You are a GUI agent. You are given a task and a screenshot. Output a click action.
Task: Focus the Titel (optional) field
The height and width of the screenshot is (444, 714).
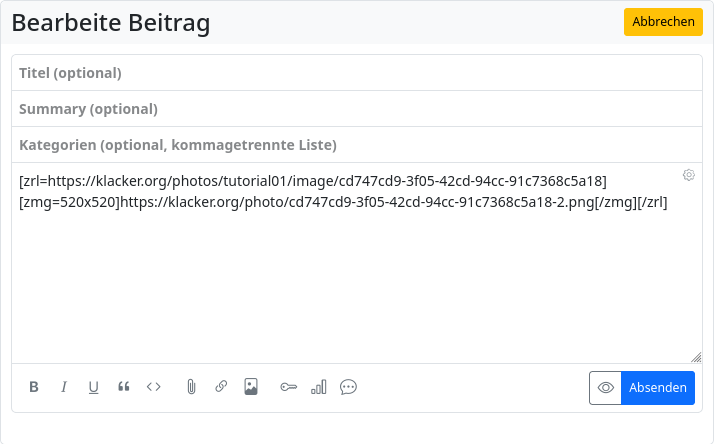[x=357, y=73]
